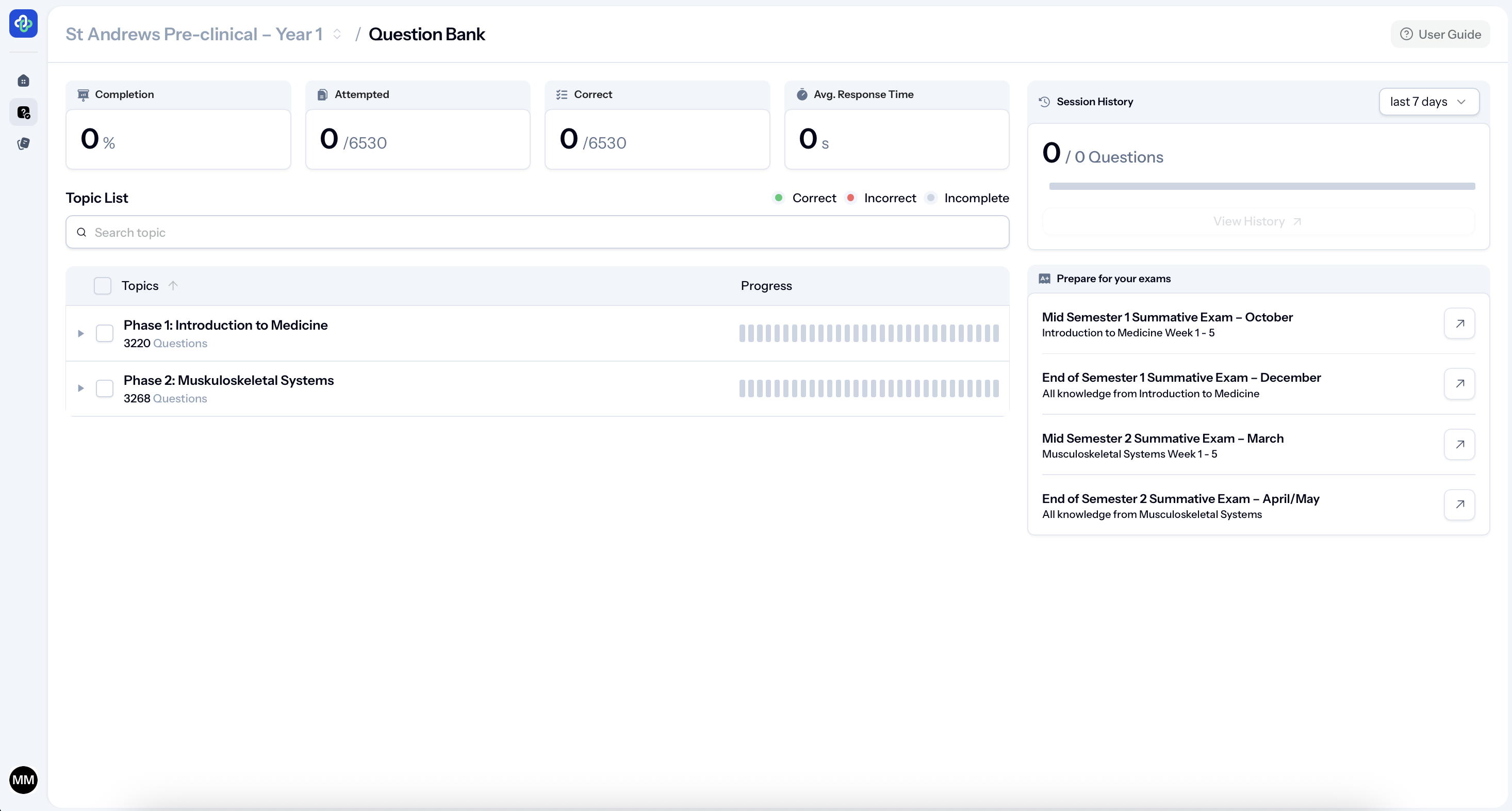
Task: Select the Question Bank sidebar icon
Action: click(x=24, y=112)
